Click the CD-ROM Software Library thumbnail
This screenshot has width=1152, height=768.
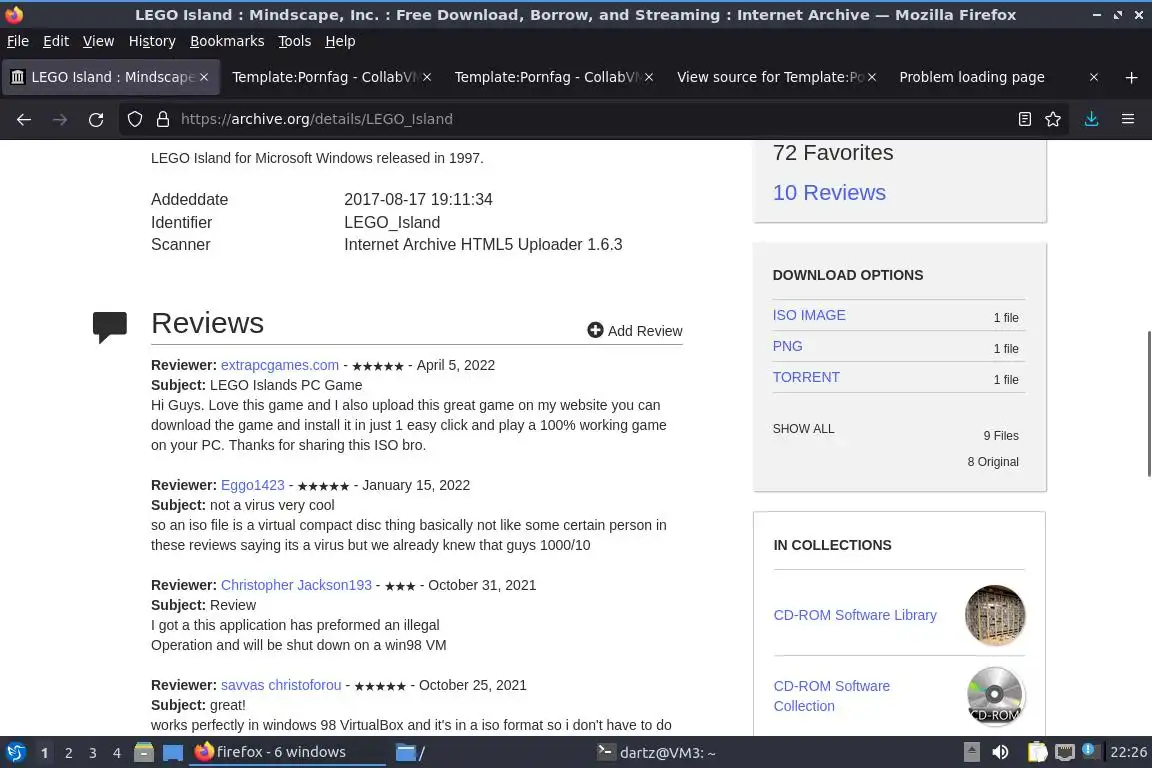click(995, 615)
